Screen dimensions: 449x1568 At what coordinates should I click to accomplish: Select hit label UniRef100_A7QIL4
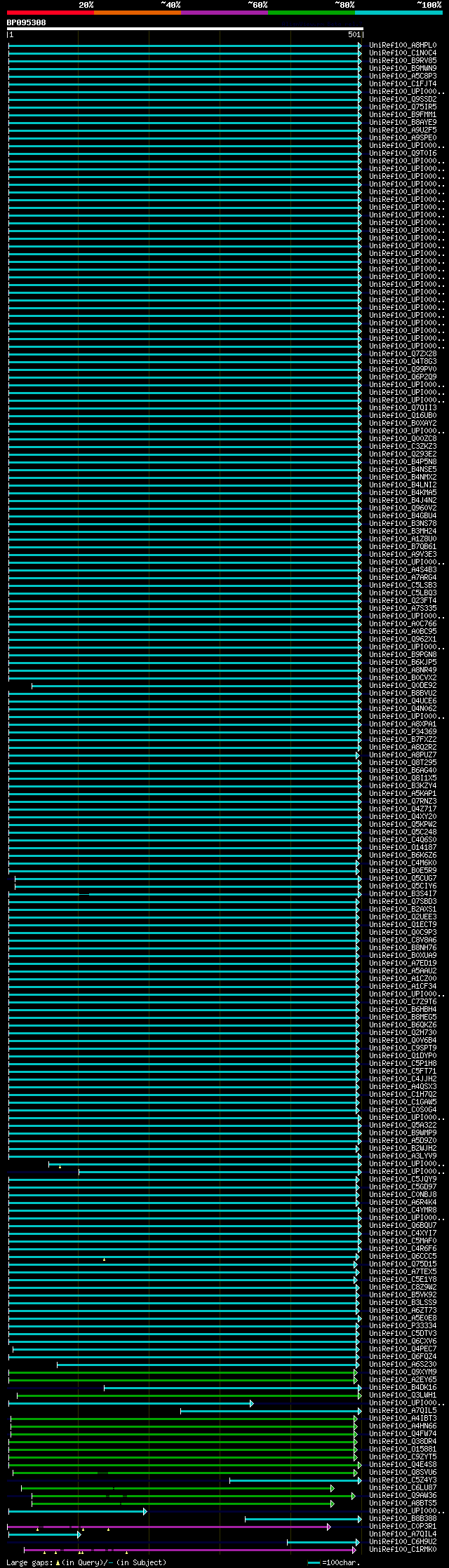(403, 1534)
